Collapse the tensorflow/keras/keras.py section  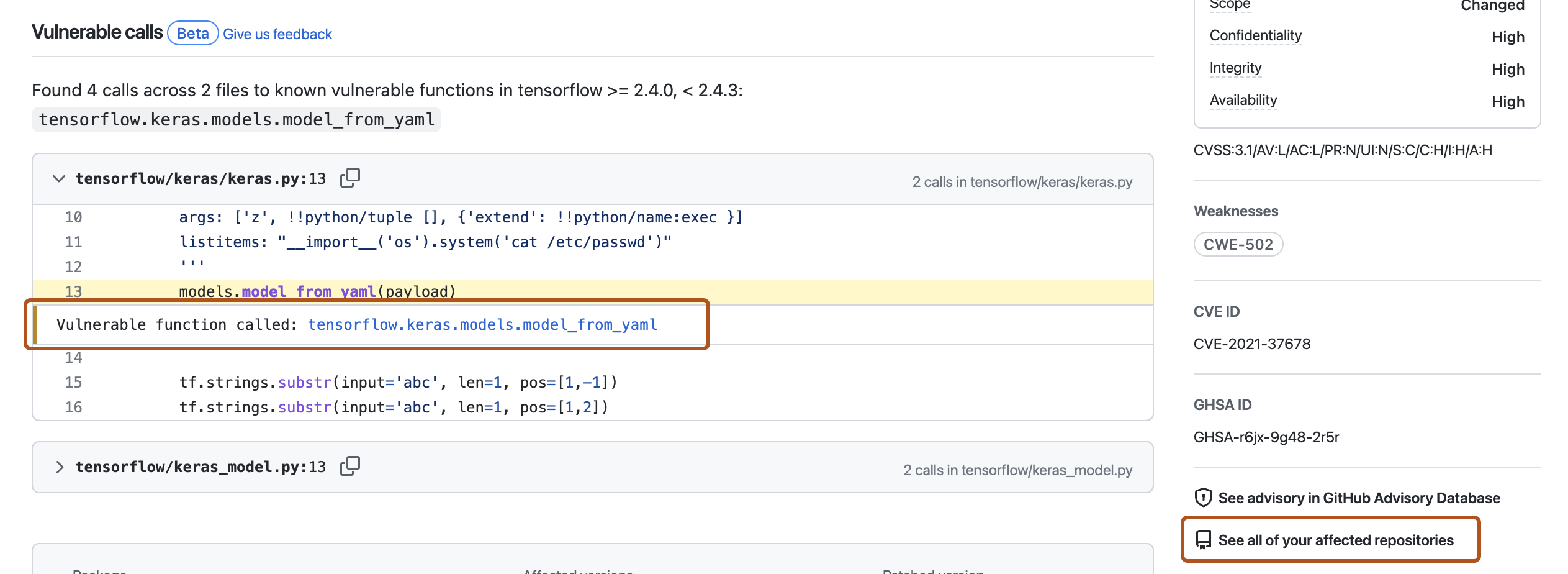pos(59,179)
